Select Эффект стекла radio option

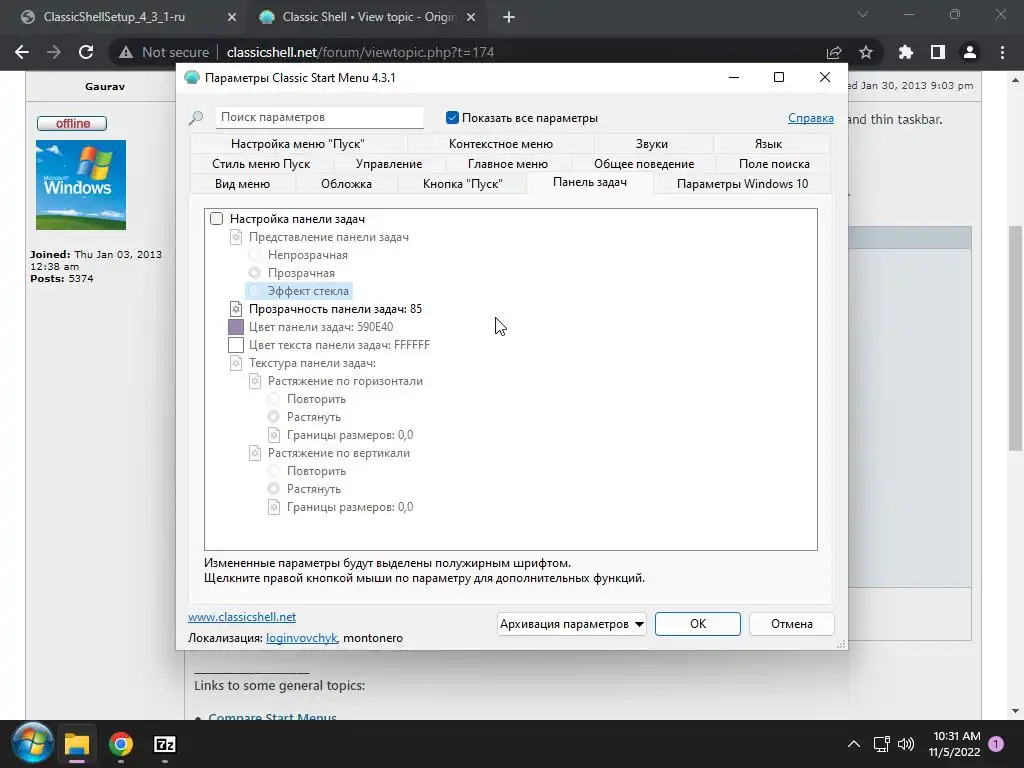tap(255, 291)
